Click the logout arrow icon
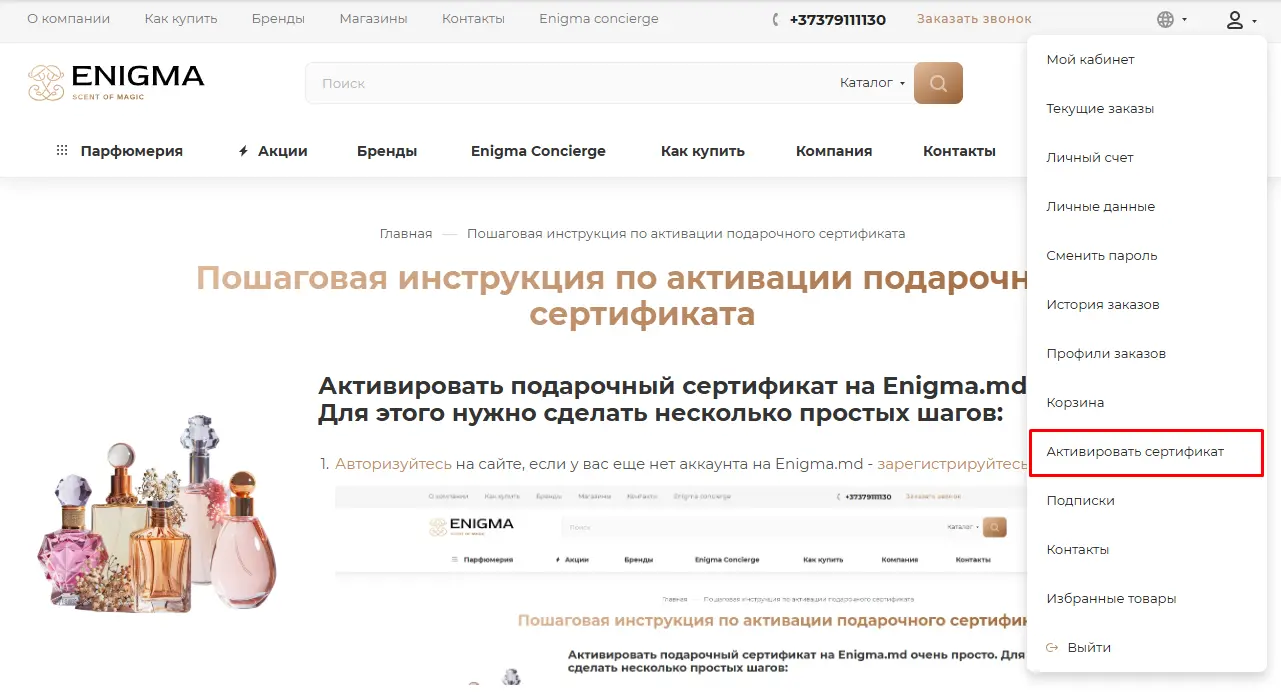1281x692 pixels. [x=1052, y=647]
